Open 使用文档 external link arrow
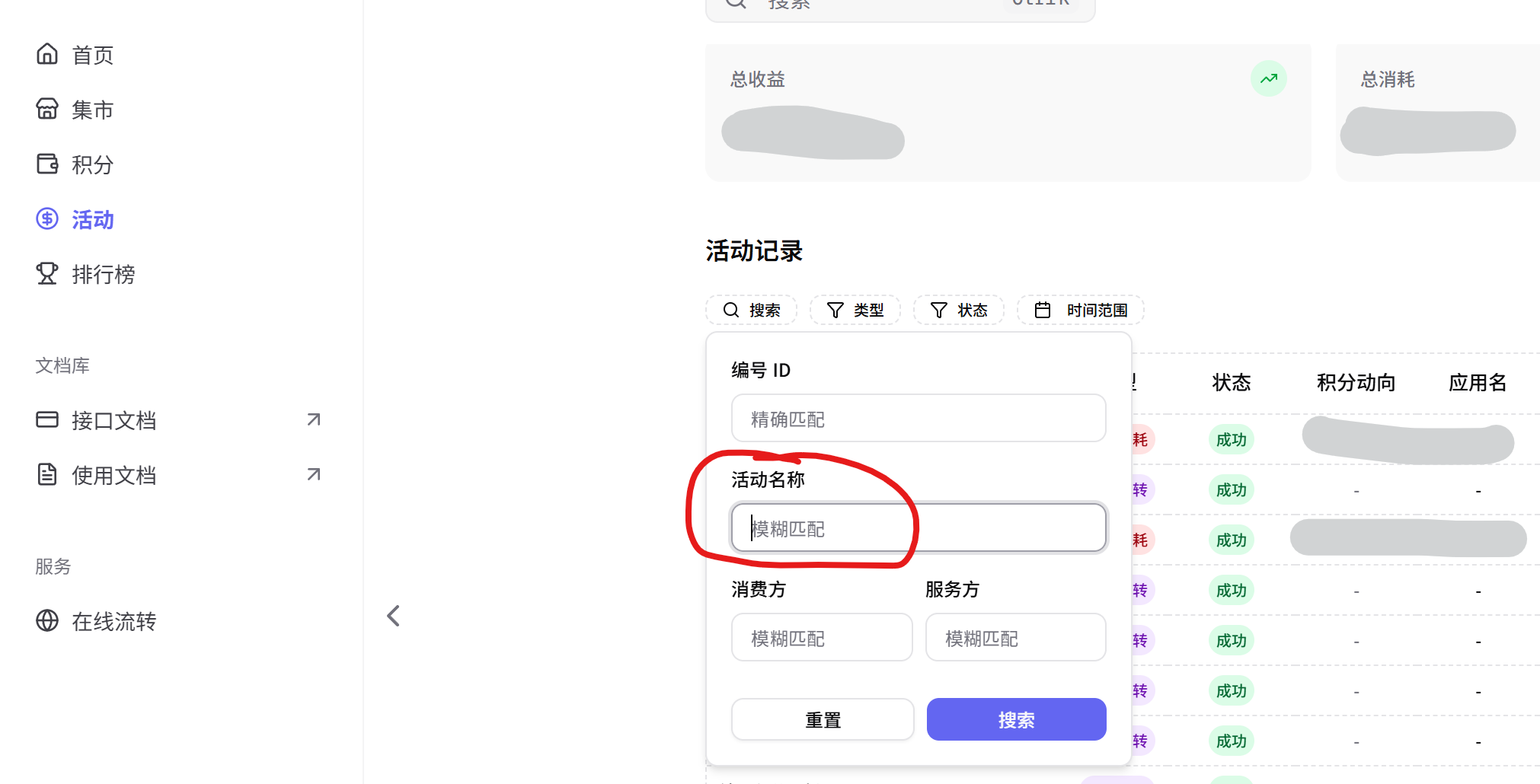Screen dimensions: 1540x784 pos(314,474)
